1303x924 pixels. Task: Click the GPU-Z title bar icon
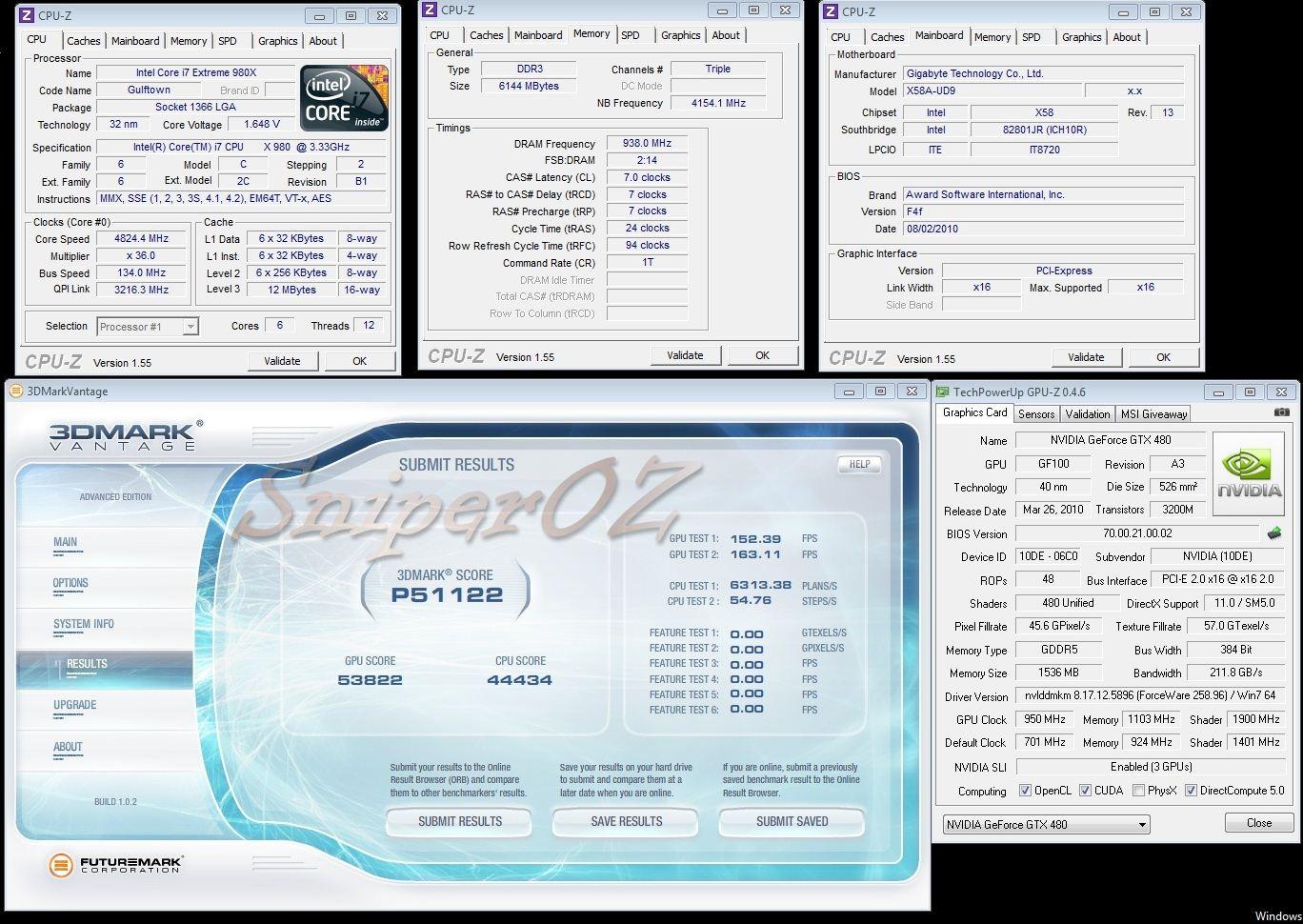pyautogui.click(x=942, y=392)
